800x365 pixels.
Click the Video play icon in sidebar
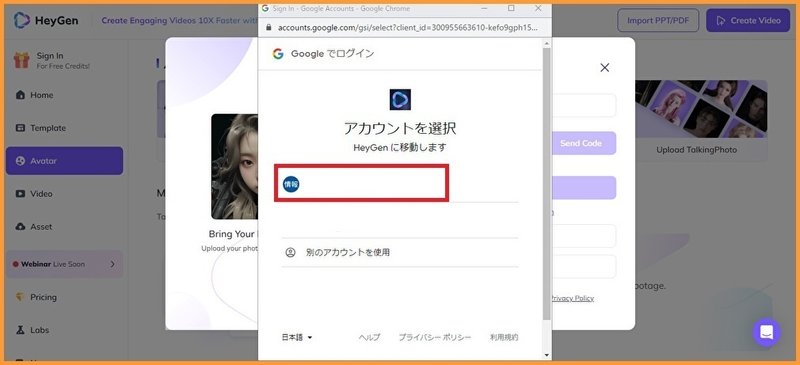click(x=20, y=193)
